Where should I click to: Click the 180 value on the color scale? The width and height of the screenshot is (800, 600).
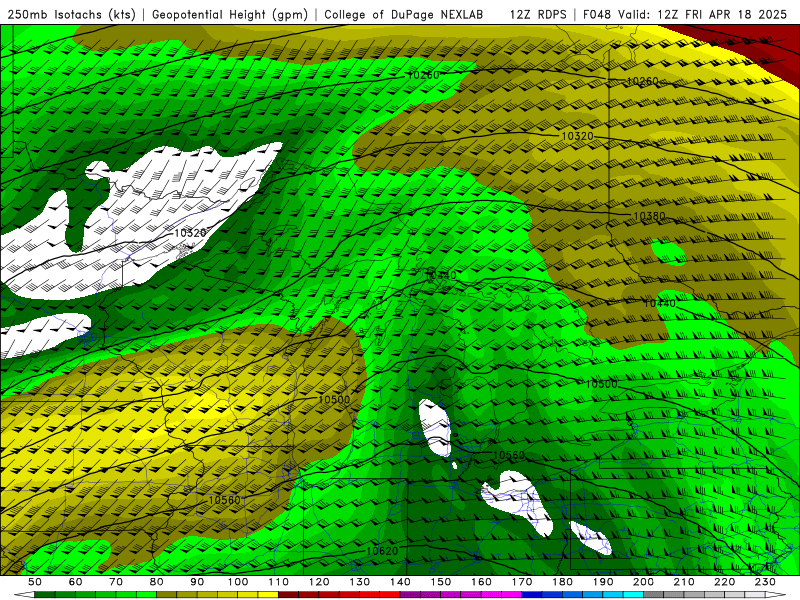point(562,582)
